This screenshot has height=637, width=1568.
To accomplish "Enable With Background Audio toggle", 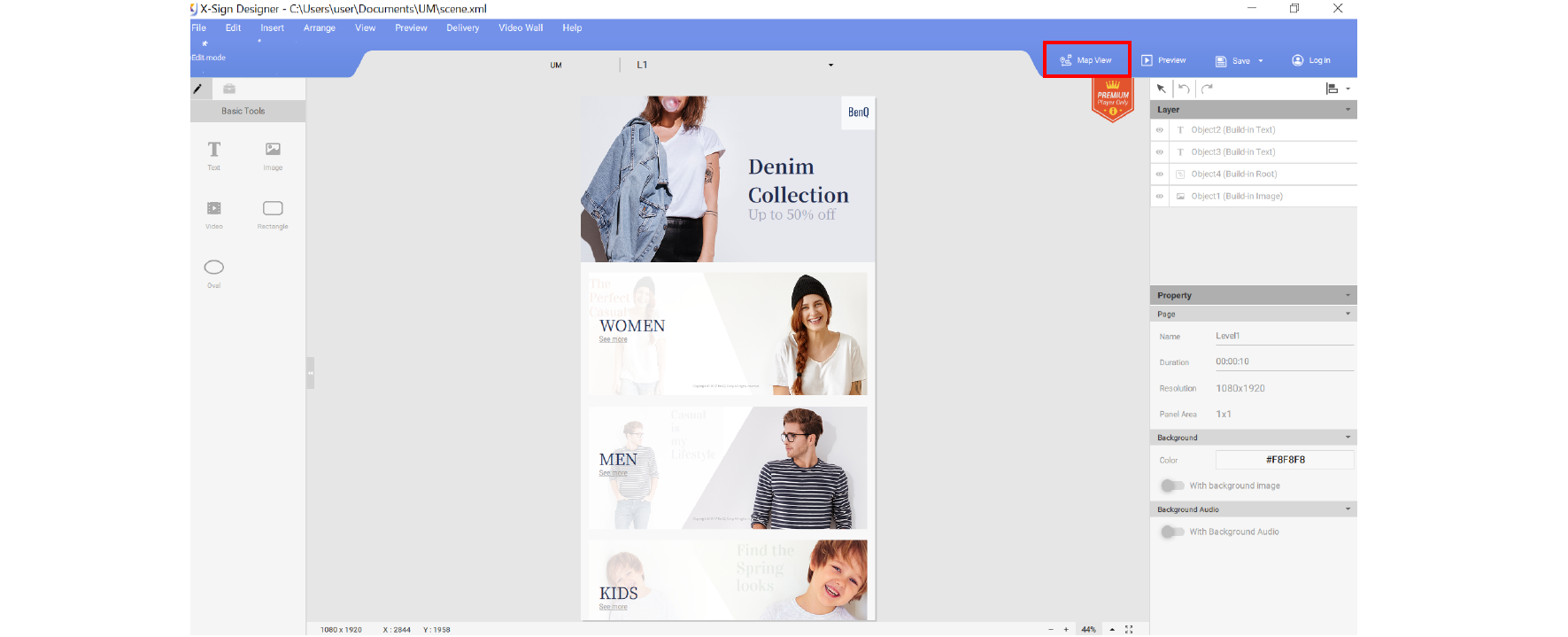I will click(x=1172, y=532).
